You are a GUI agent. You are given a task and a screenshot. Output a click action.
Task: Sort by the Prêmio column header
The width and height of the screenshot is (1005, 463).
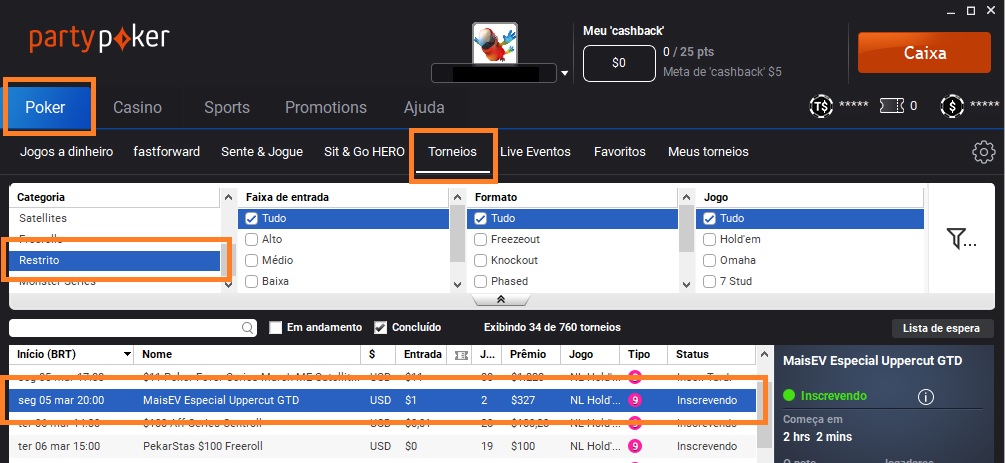(528, 354)
